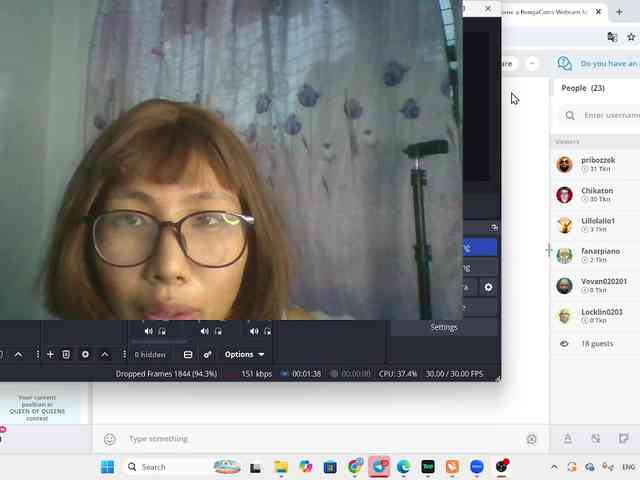Mute the leftmost OBS mixer channel speaker

[x=149, y=331]
